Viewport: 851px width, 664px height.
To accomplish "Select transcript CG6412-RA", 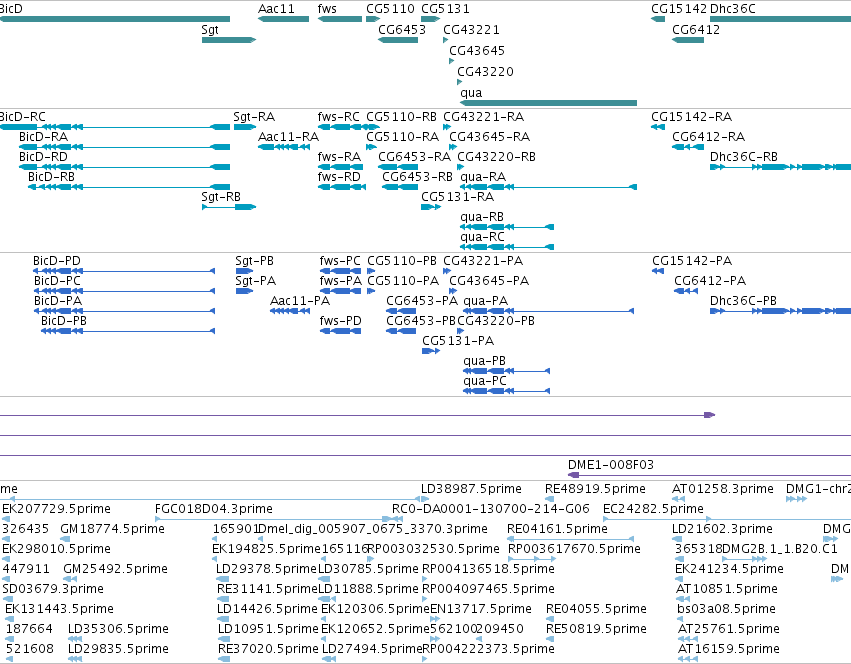I will [x=709, y=137].
